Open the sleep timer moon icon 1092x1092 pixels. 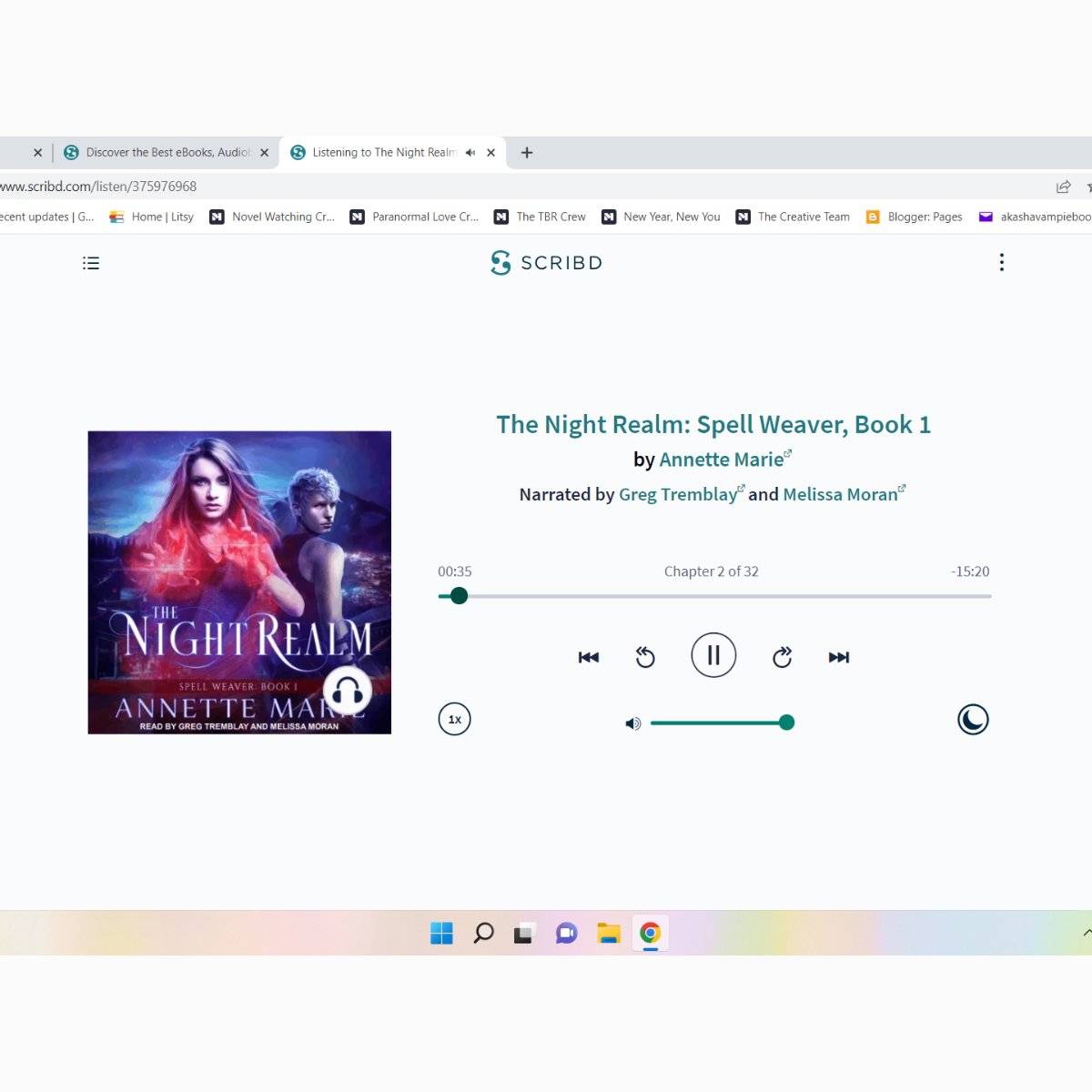tap(973, 720)
